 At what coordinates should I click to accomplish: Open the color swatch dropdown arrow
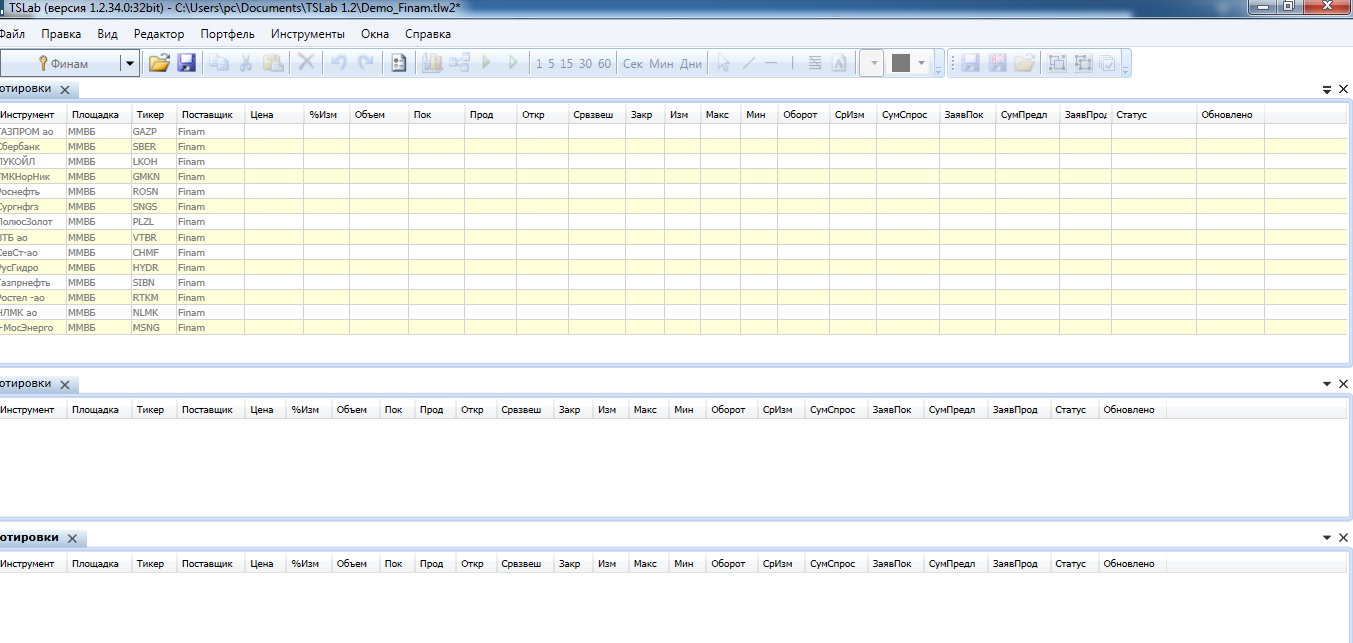921,64
